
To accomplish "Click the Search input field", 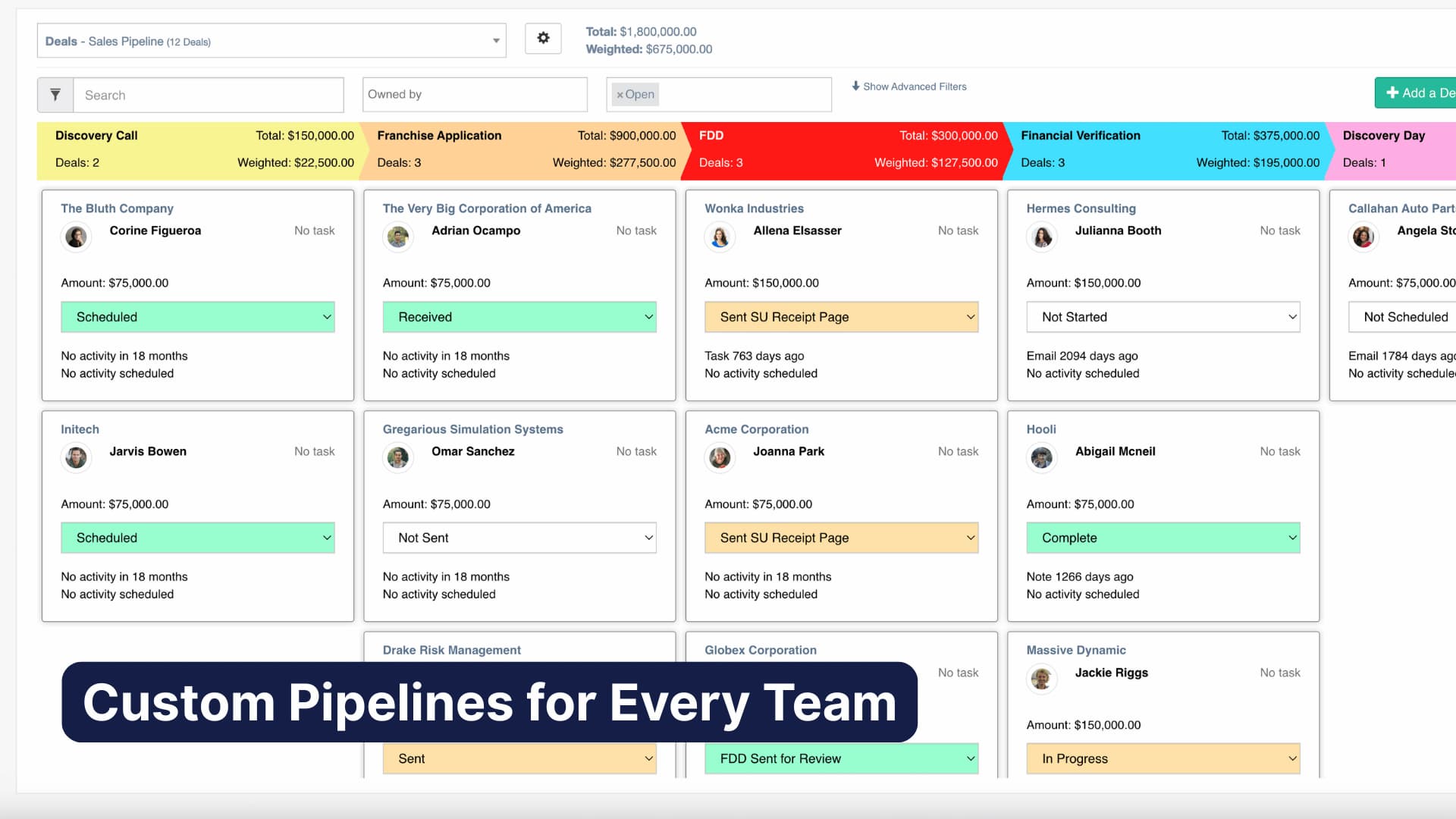I will (x=209, y=95).
